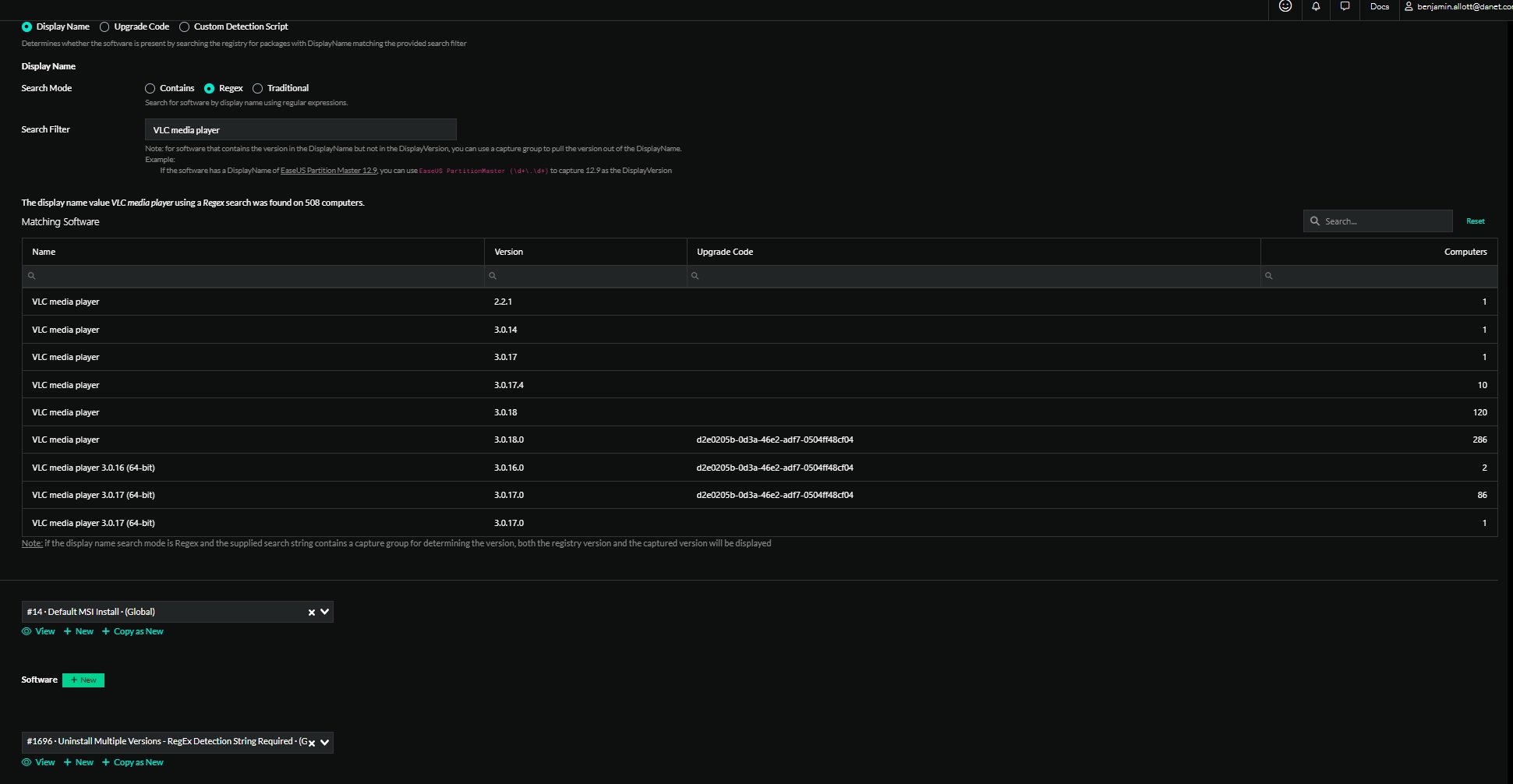Sort table by Version column header
The width and height of the screenshot is (1513, 784).
(585, 252)
